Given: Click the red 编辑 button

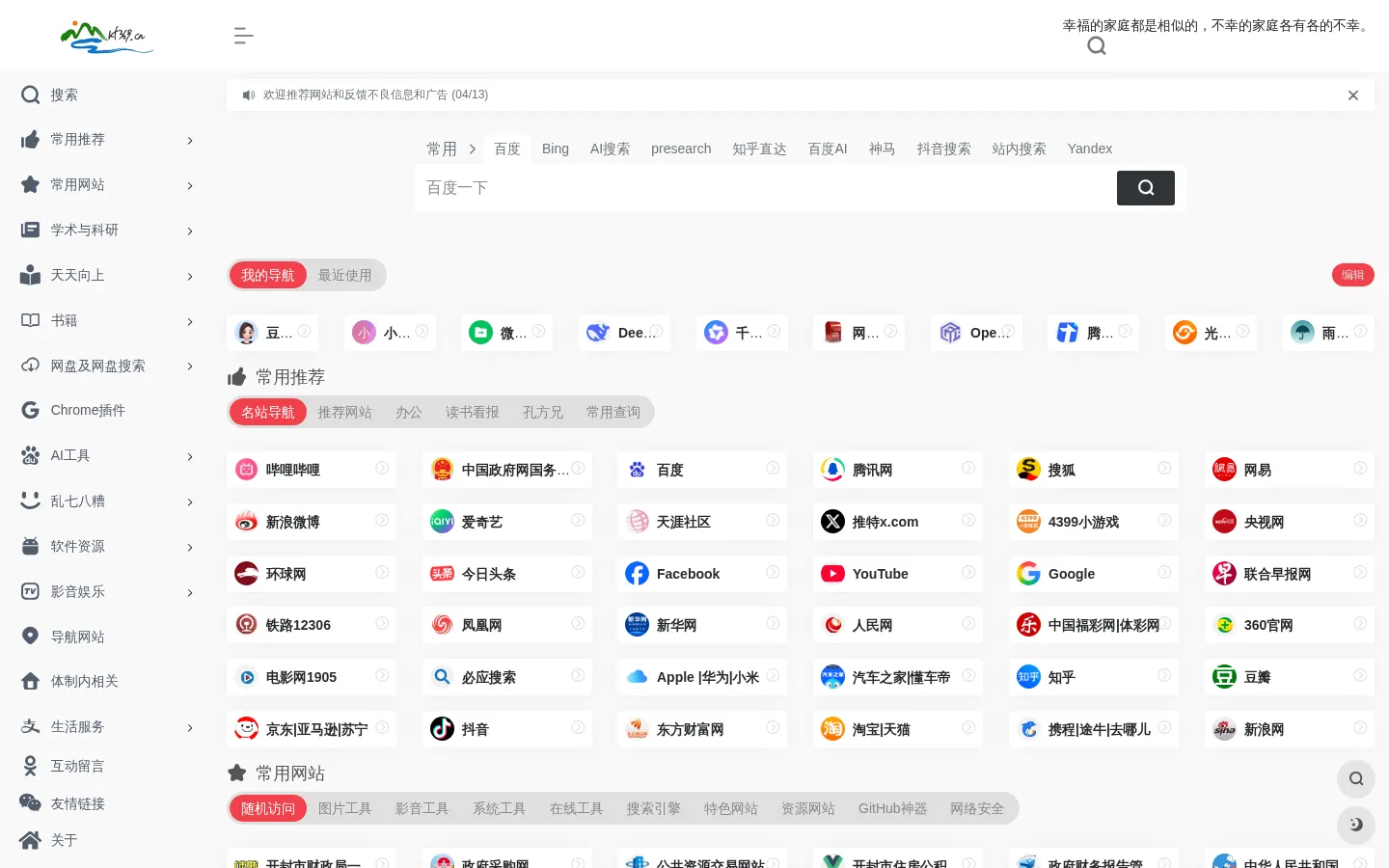Looking at the screenshot, I should 1353,275.
